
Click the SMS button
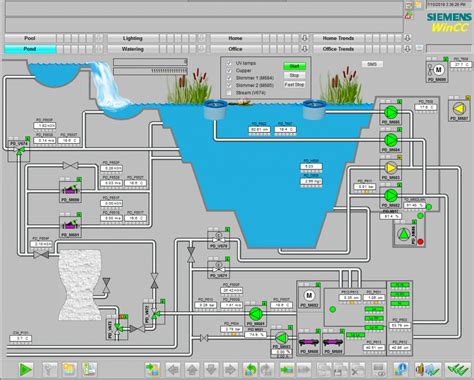click(x=372, y=64)
